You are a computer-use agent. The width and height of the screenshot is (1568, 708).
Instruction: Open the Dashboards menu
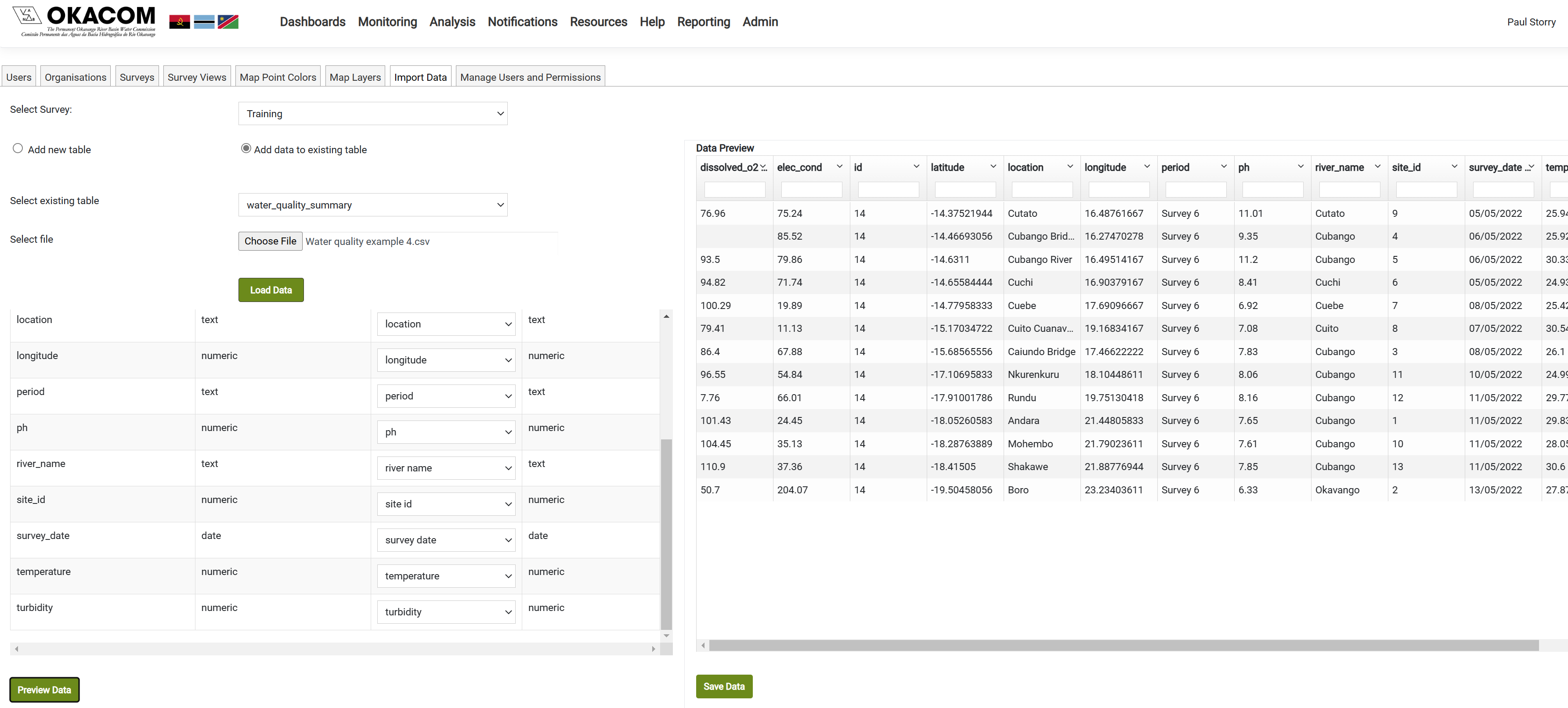coord(312,22)
